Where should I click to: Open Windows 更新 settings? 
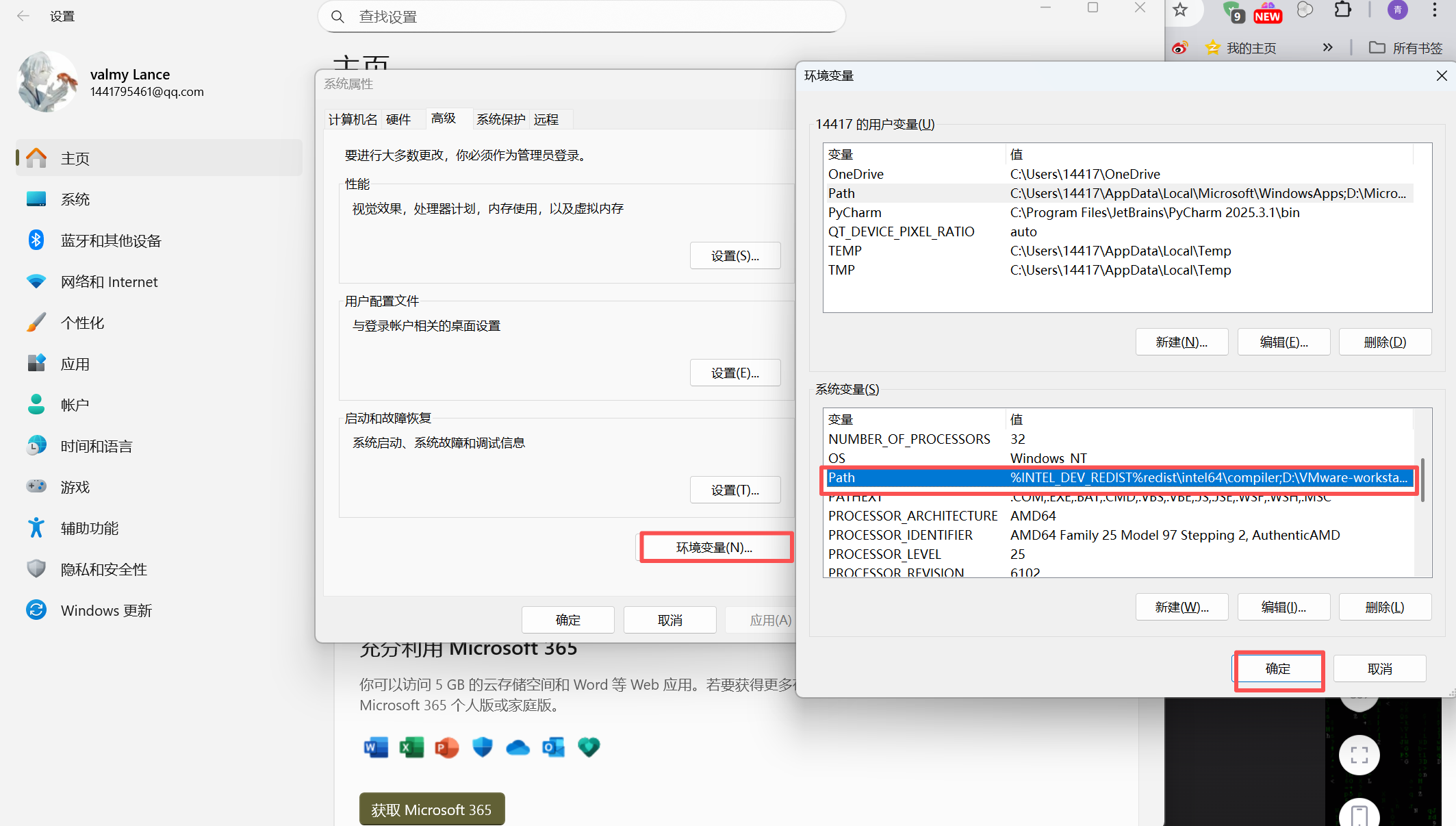pyautogui.click(x=106, y=610)
